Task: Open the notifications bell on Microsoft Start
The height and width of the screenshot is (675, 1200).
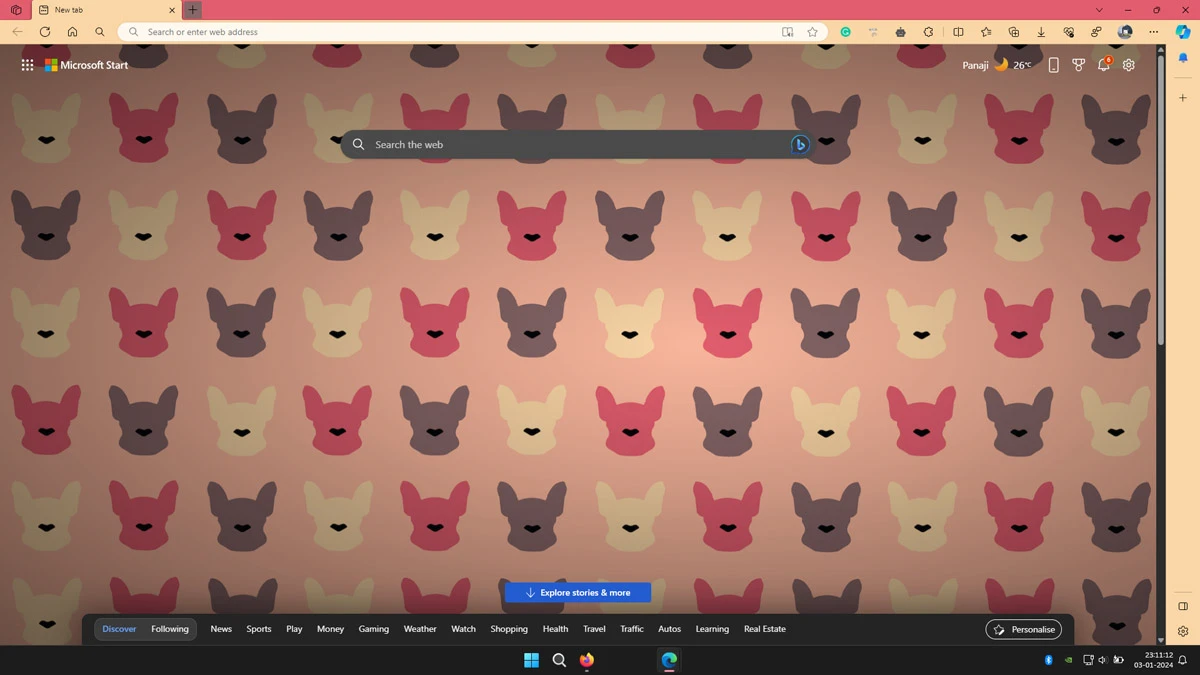Action: point(1103,65)
